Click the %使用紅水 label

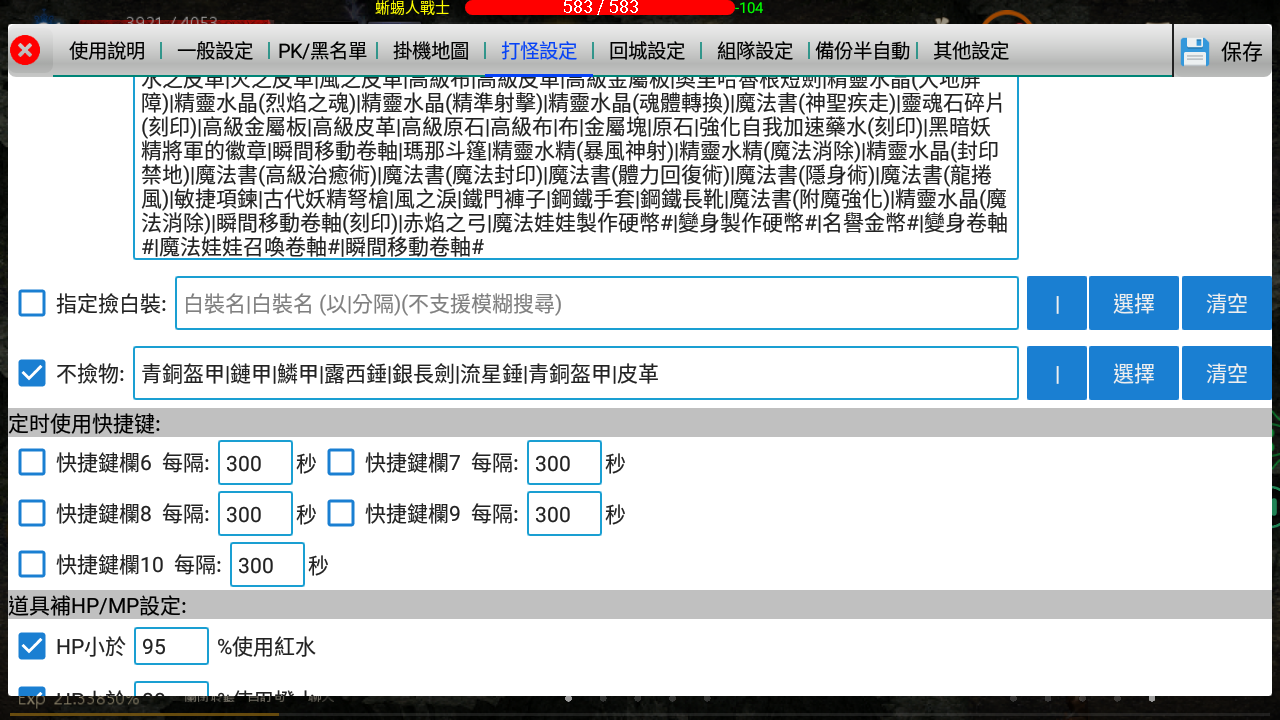pos(266,647)
